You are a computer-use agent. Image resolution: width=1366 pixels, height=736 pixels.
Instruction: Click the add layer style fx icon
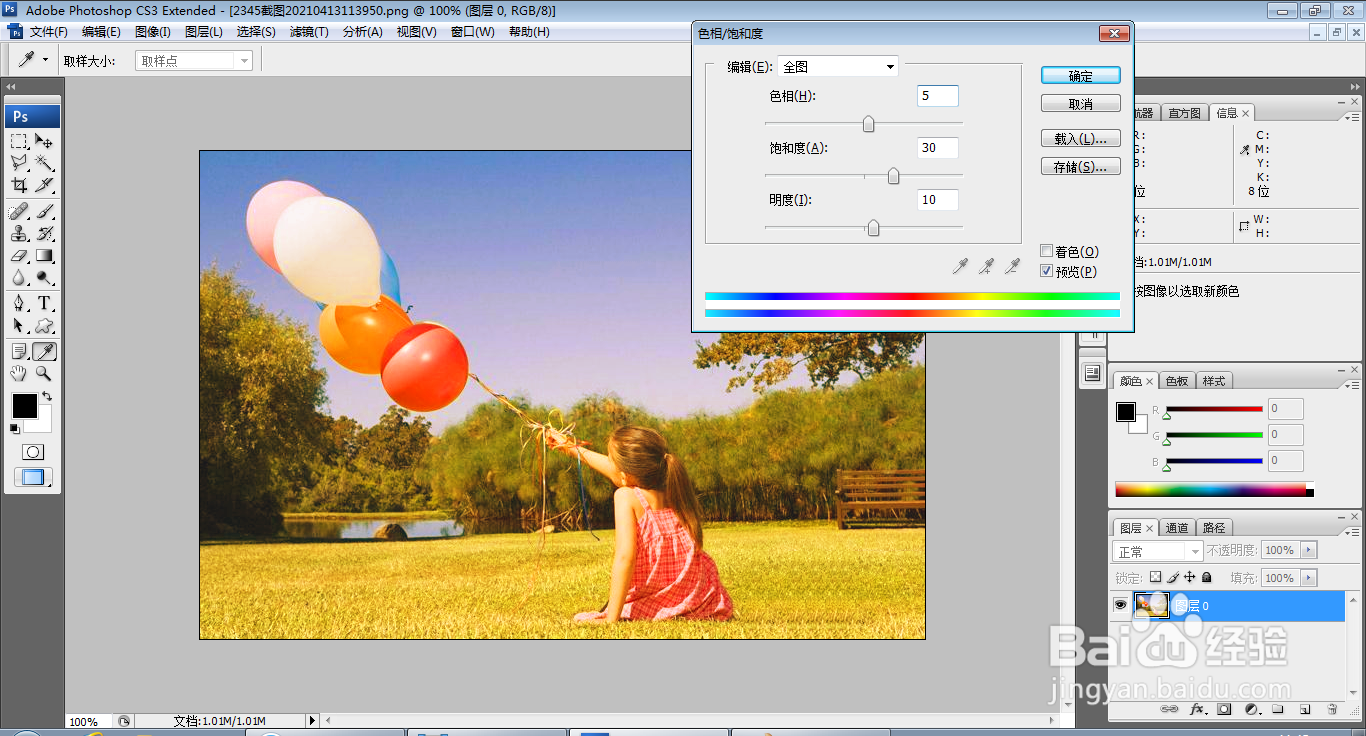(x=1197, y=709)
